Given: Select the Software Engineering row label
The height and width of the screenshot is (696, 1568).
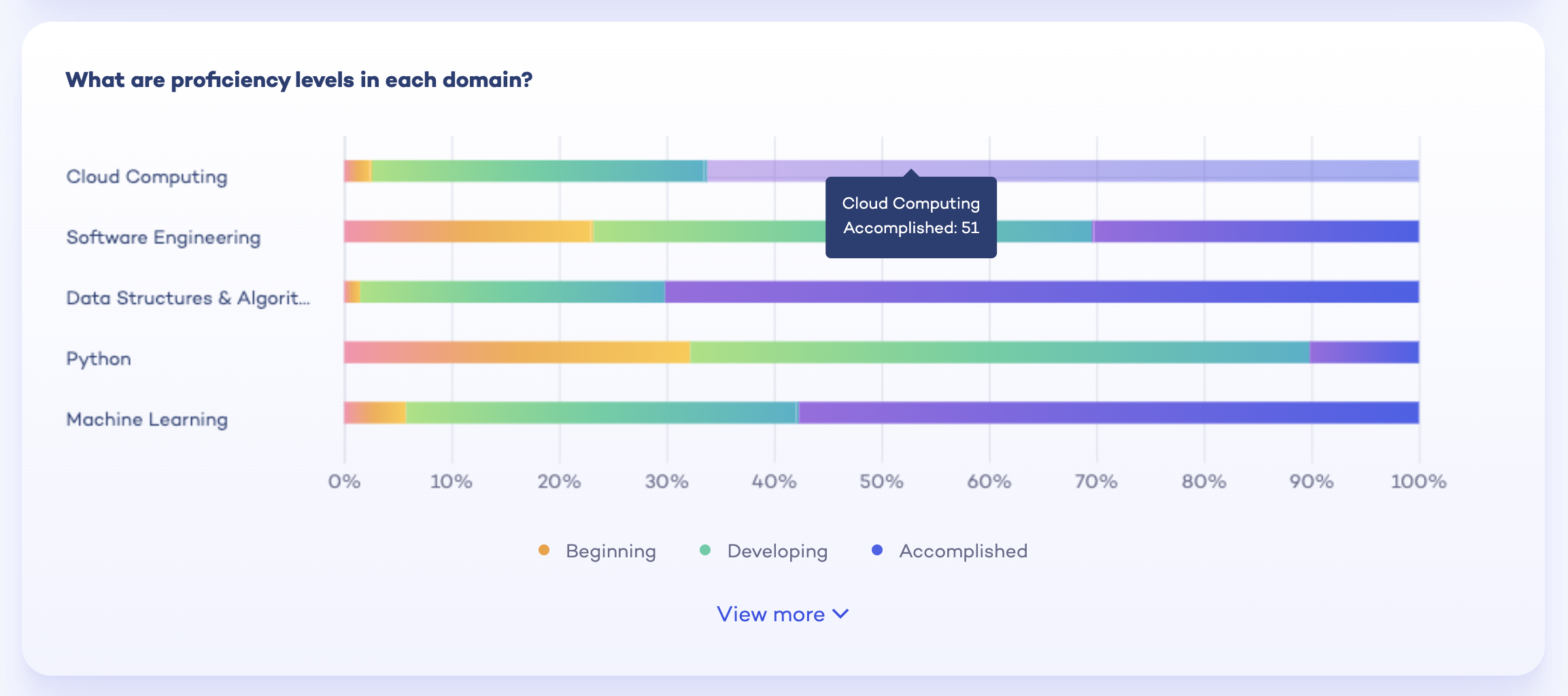Looking at the screenshot, I should point(163,237).
